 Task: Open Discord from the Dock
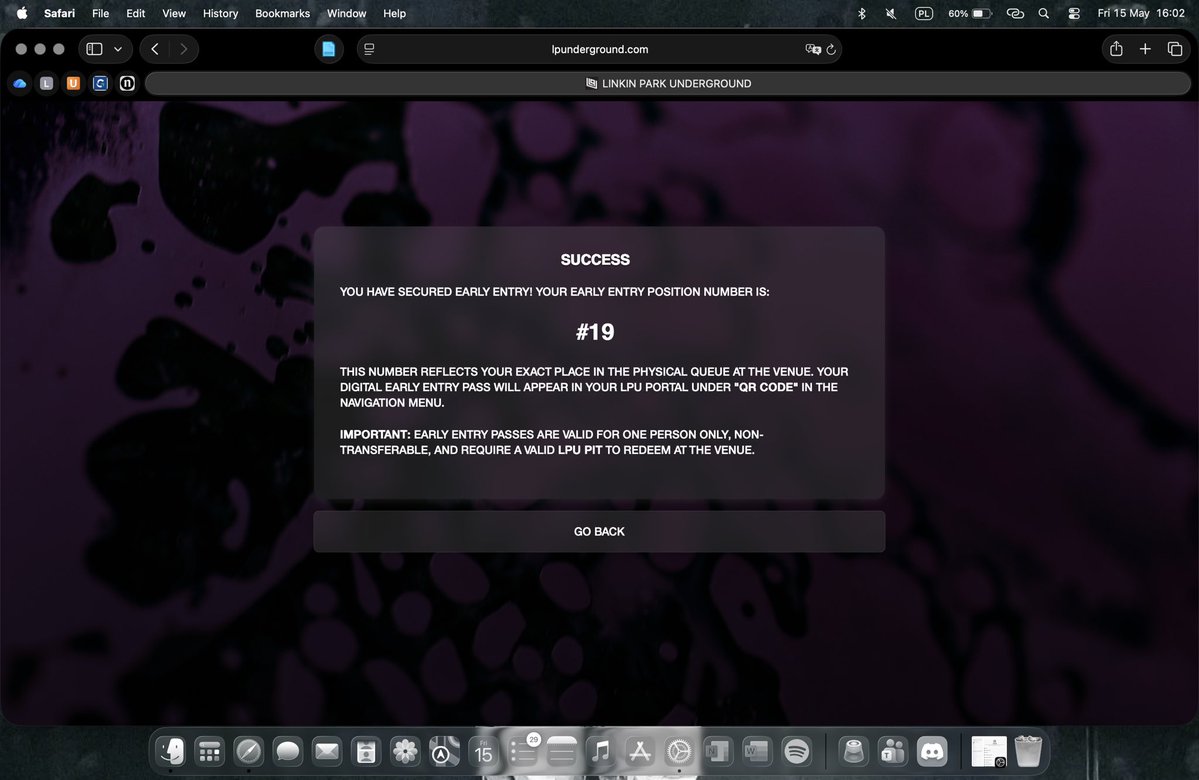pos(931,752)
